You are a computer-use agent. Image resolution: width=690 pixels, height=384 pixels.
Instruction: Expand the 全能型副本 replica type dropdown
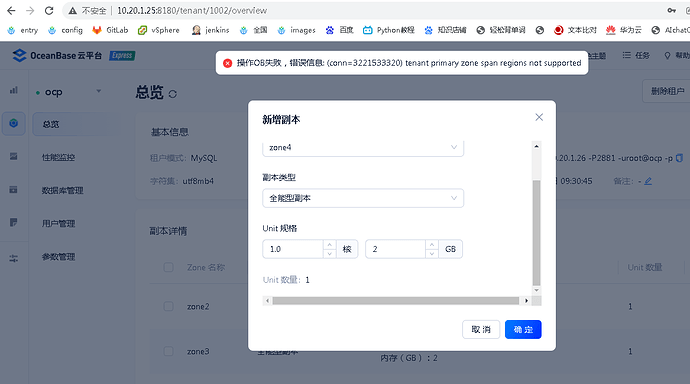click(363, 198)
